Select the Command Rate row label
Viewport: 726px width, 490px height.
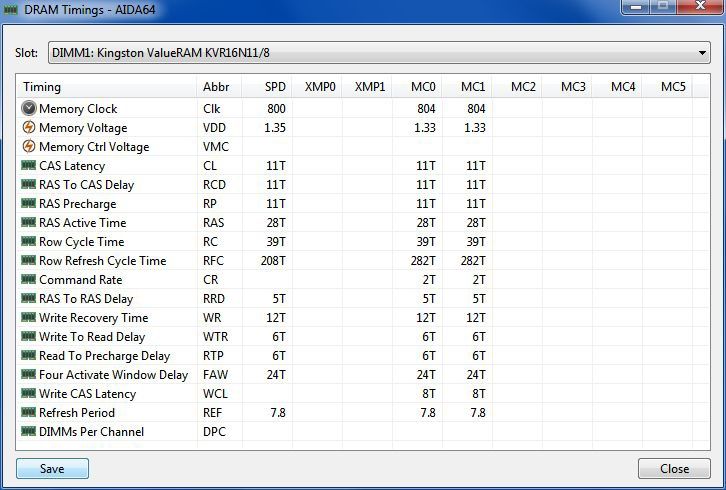point(81,280)
